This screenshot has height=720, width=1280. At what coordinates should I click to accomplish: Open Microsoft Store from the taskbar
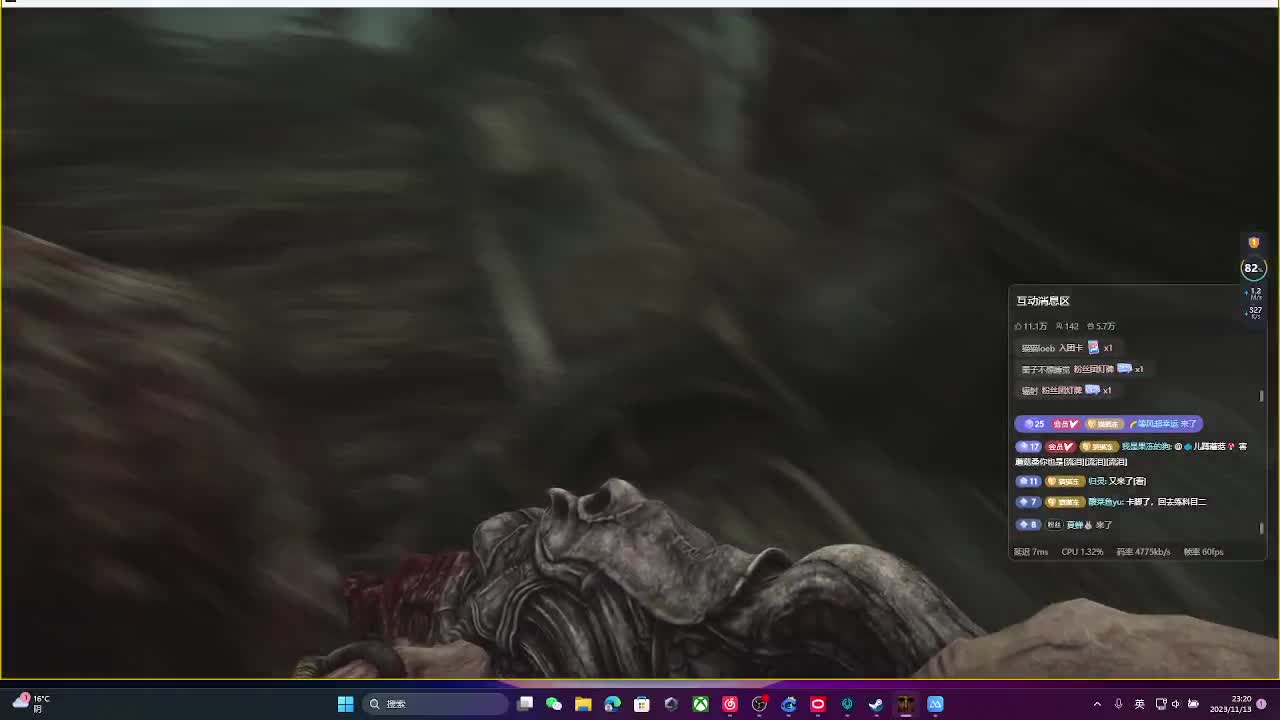642,704
